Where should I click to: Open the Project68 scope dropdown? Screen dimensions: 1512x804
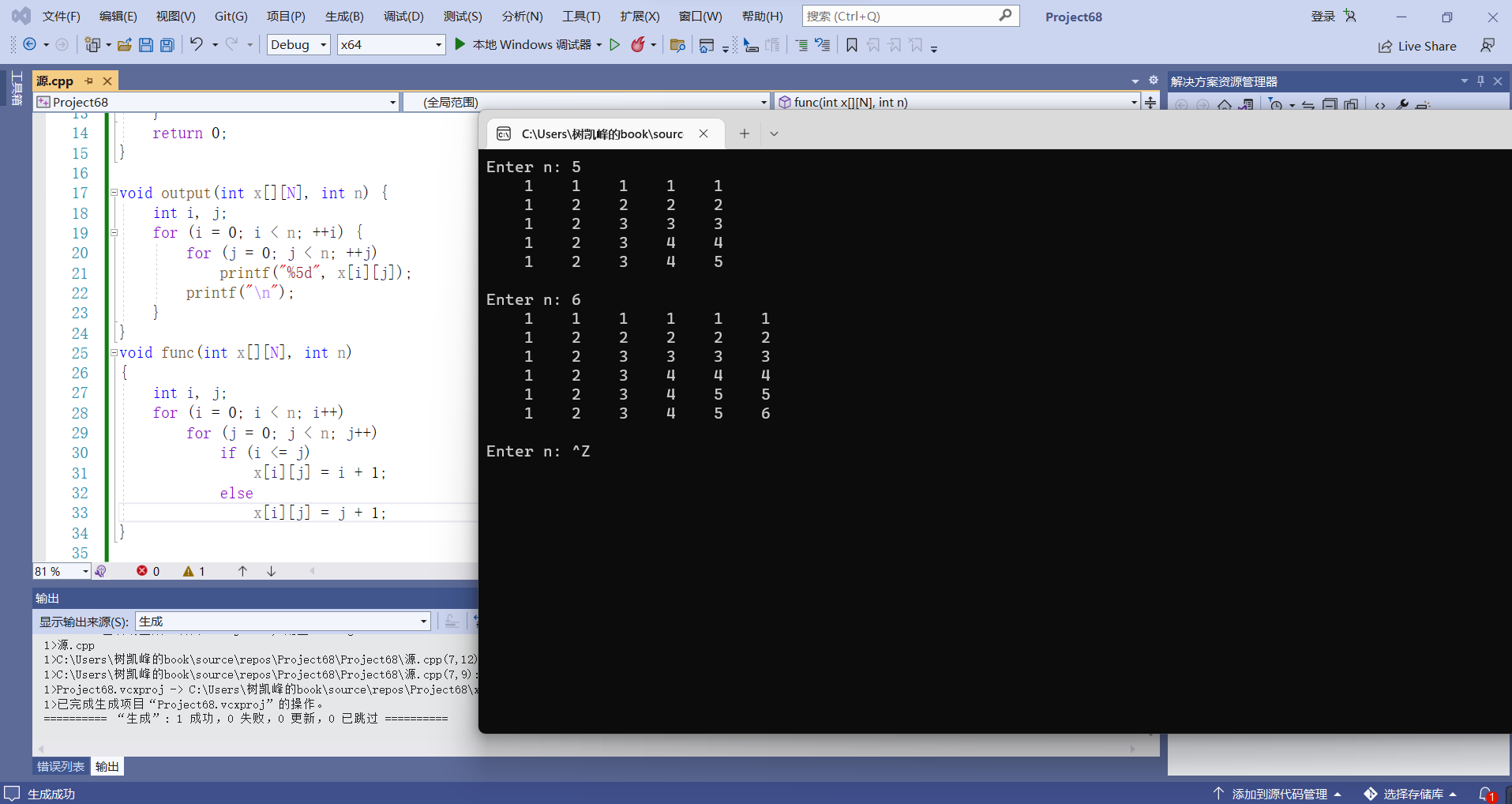point(216,102)
